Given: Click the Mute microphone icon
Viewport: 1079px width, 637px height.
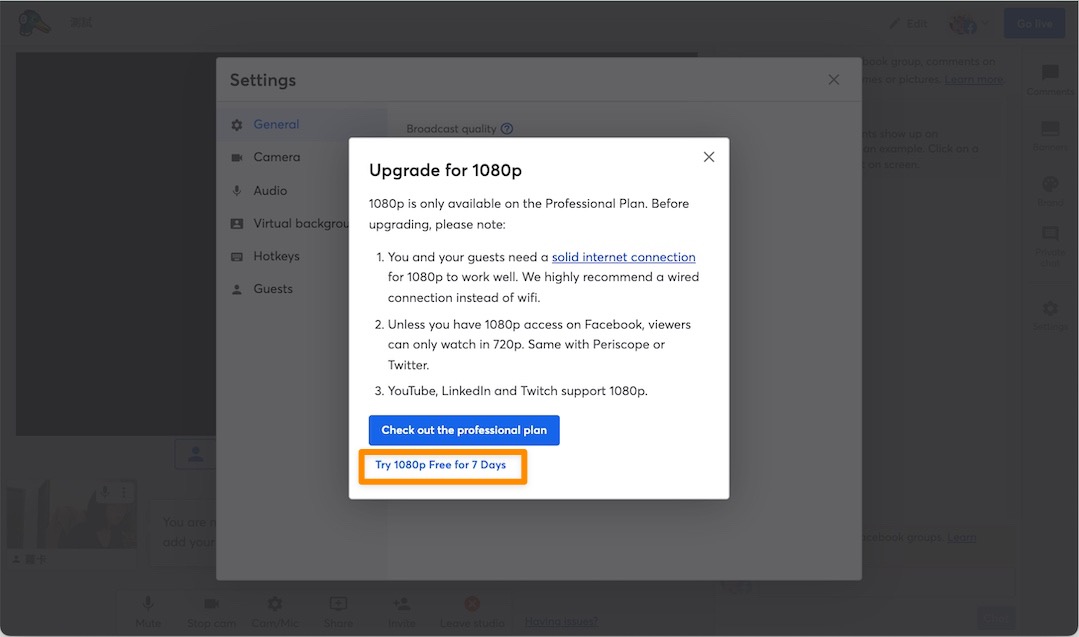Looking at the screenshot, I should [x=148, y=604].
